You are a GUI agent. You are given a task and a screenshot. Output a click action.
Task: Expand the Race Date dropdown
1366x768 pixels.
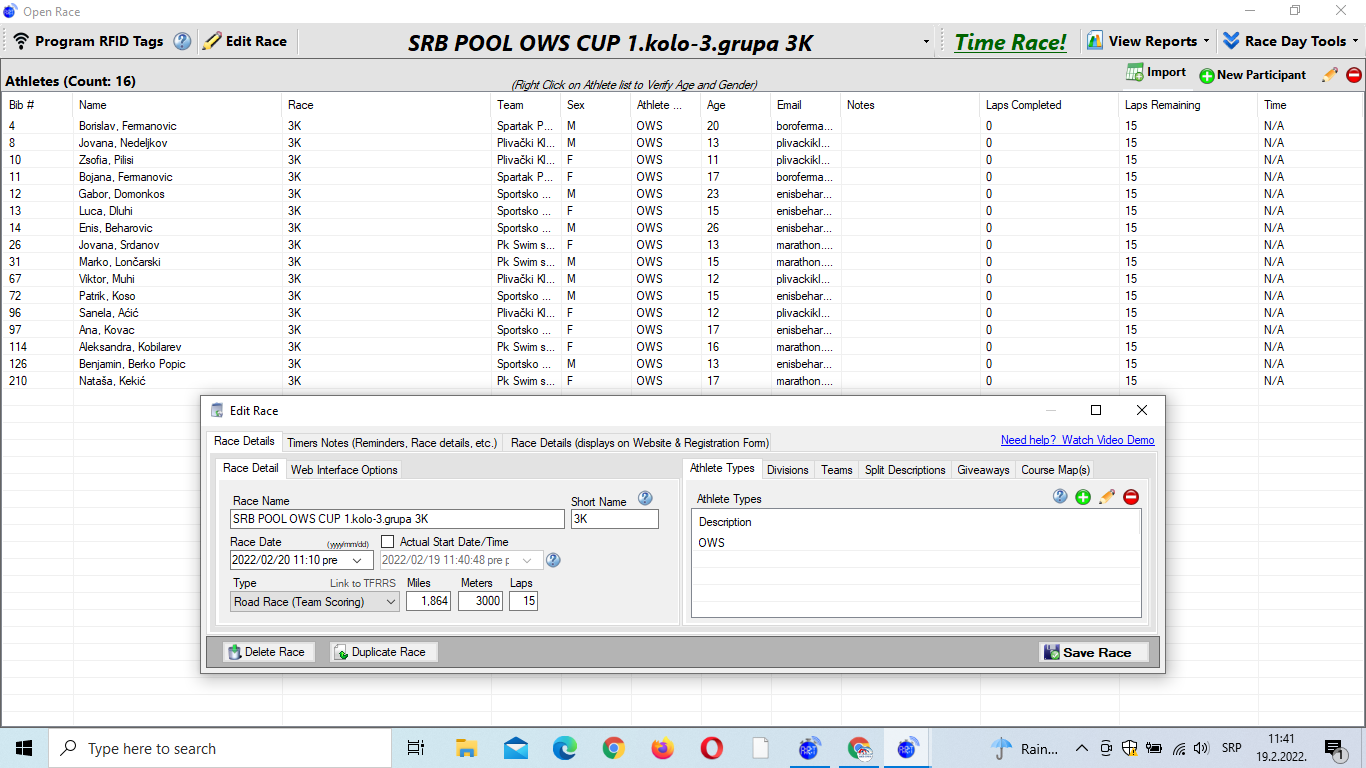pyautogui.click(x=357, y=560)
